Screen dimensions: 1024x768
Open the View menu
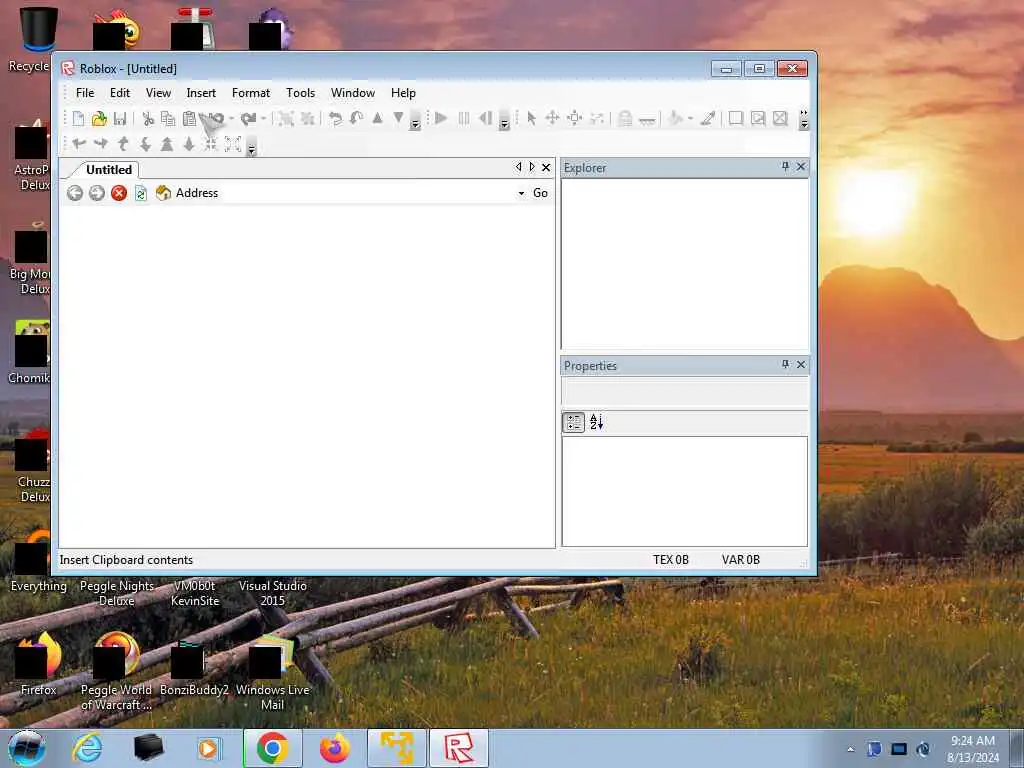(158, 93)
